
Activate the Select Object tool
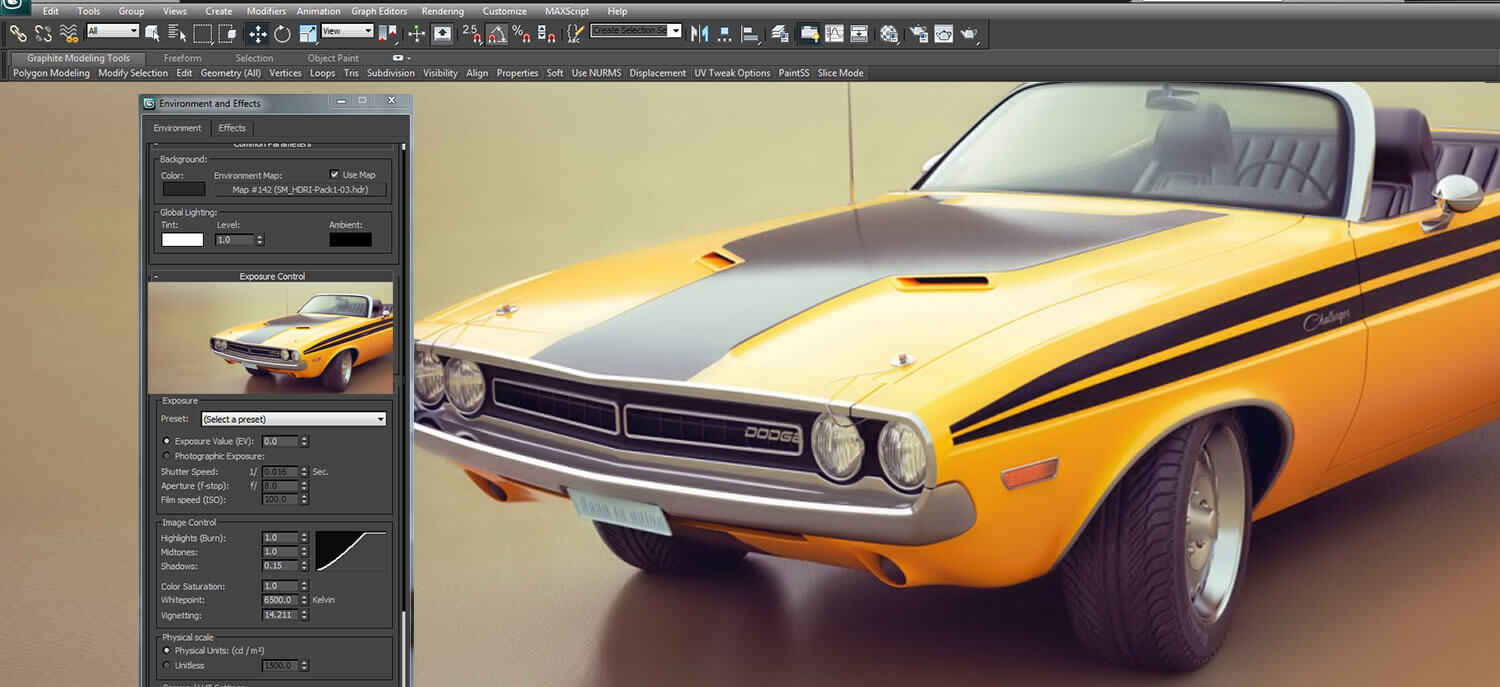tap(152, 33)
